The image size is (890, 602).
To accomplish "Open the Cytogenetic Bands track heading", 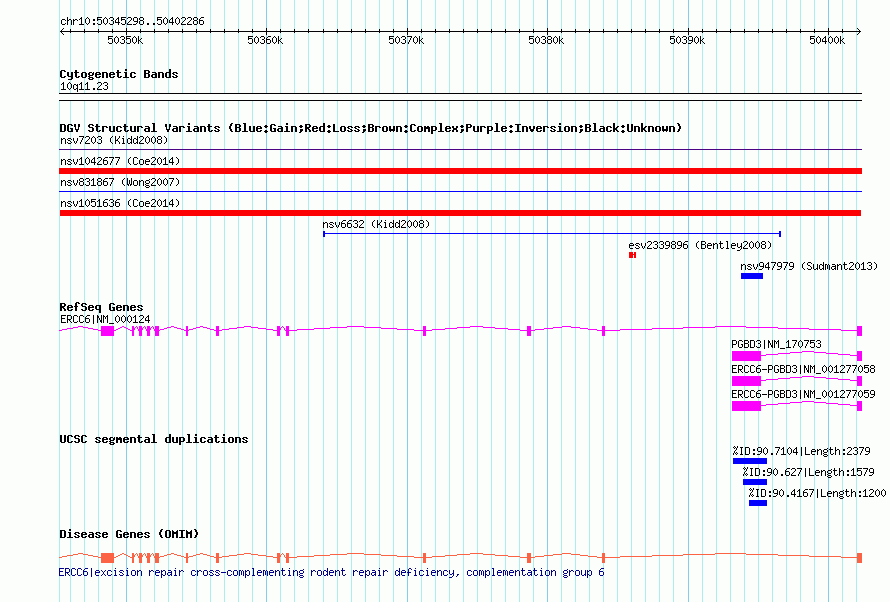I will (119, 74).
